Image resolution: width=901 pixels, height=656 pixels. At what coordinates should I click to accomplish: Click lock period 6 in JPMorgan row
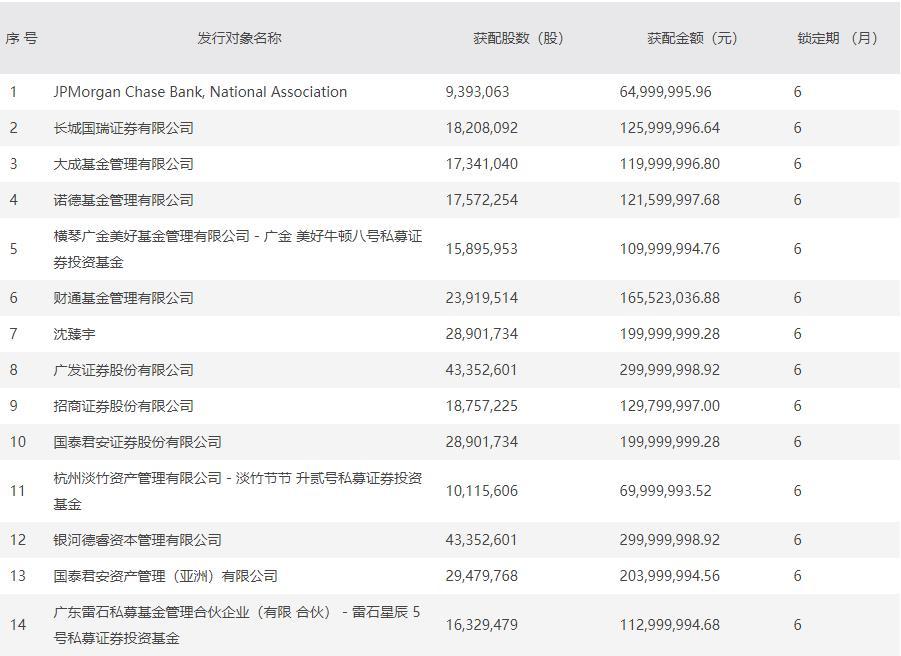(798, 92)
